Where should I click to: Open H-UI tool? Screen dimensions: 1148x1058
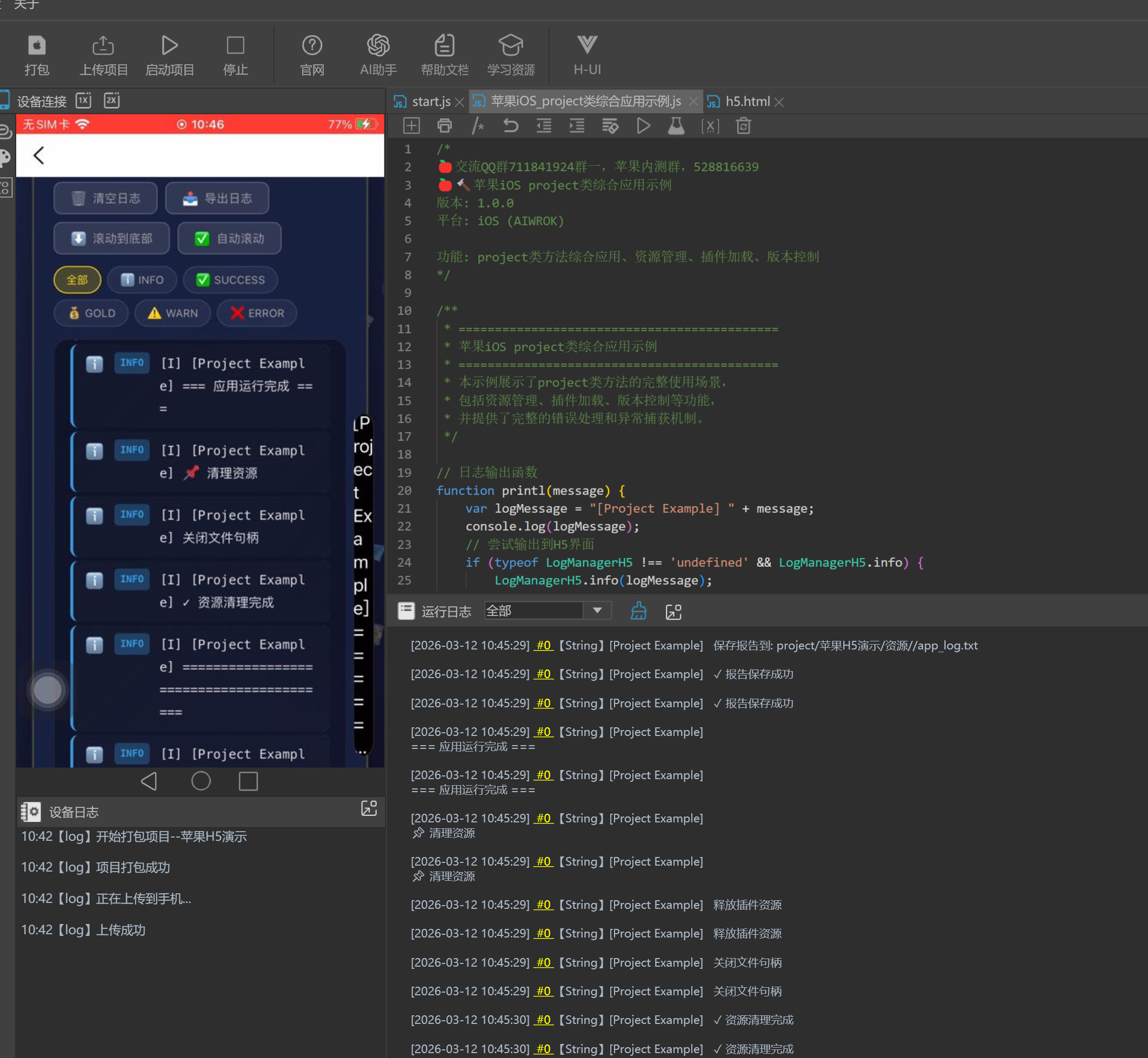(x=587, y=56)
